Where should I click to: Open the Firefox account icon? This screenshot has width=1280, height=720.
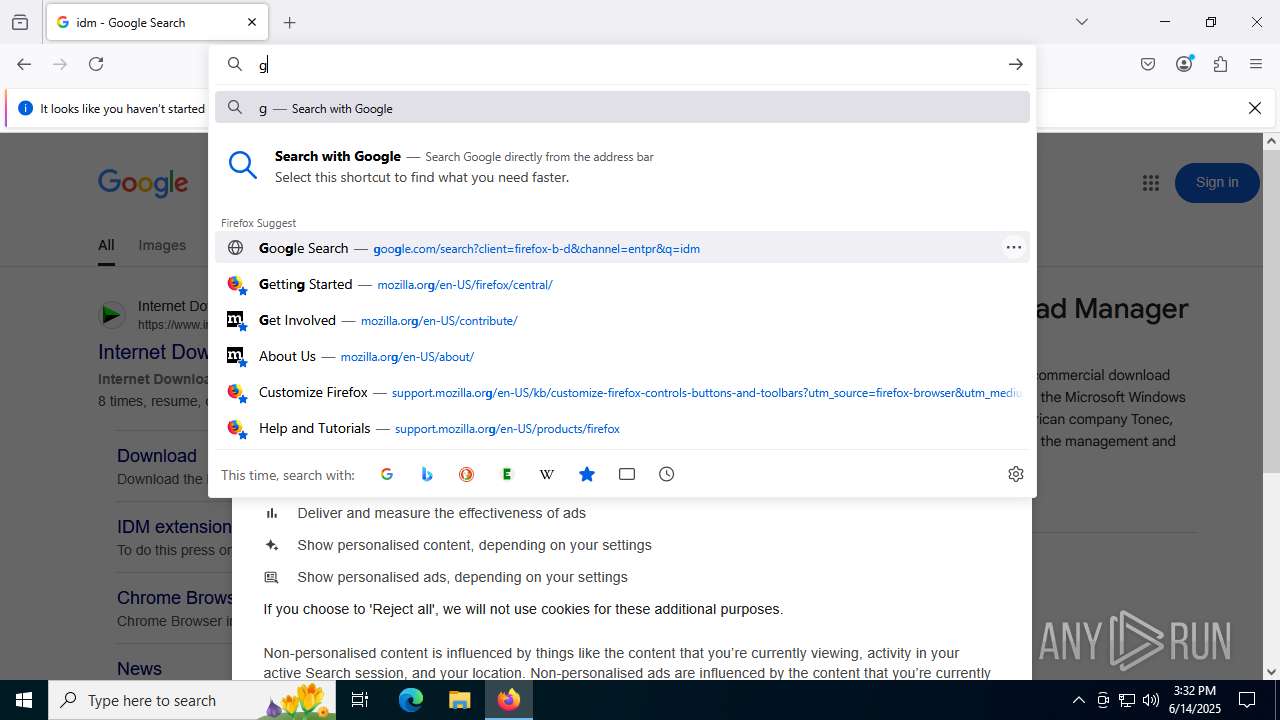[x=1184, y=64]
